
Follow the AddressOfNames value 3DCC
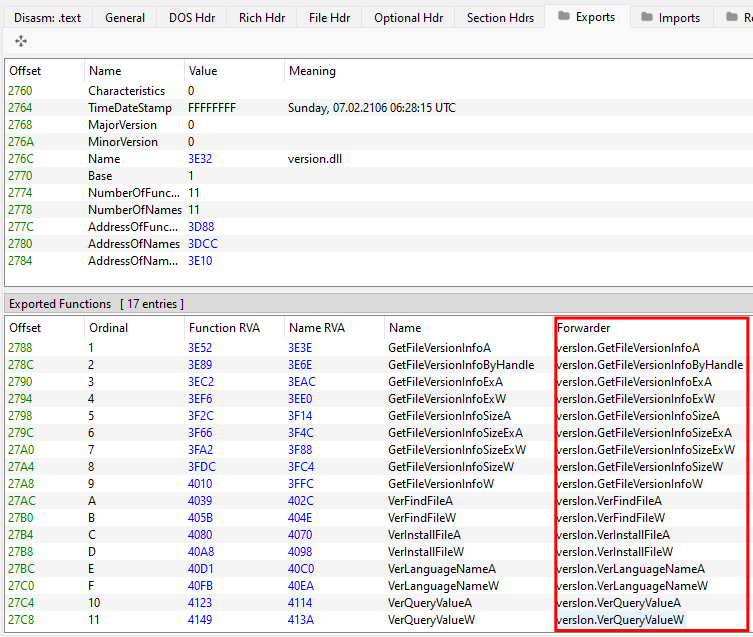(200, 244)
